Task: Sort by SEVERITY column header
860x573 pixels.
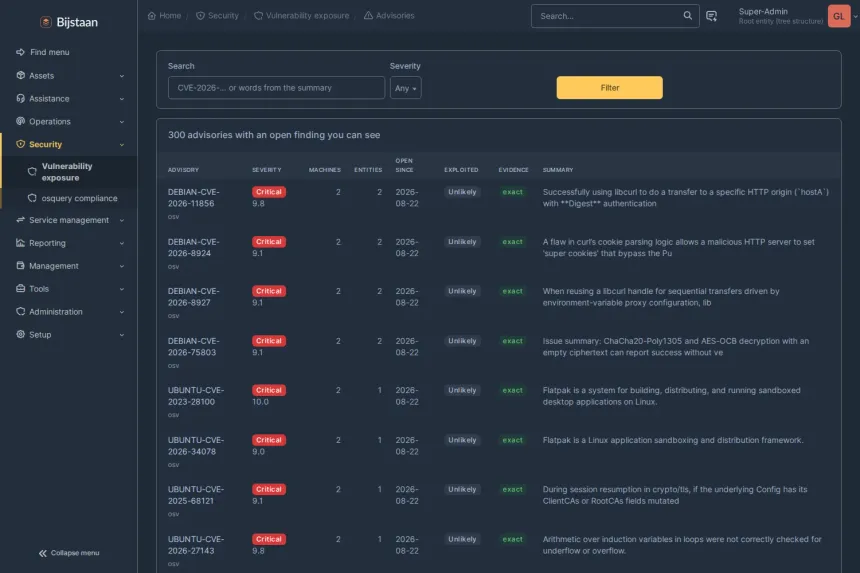Action: 267,170
